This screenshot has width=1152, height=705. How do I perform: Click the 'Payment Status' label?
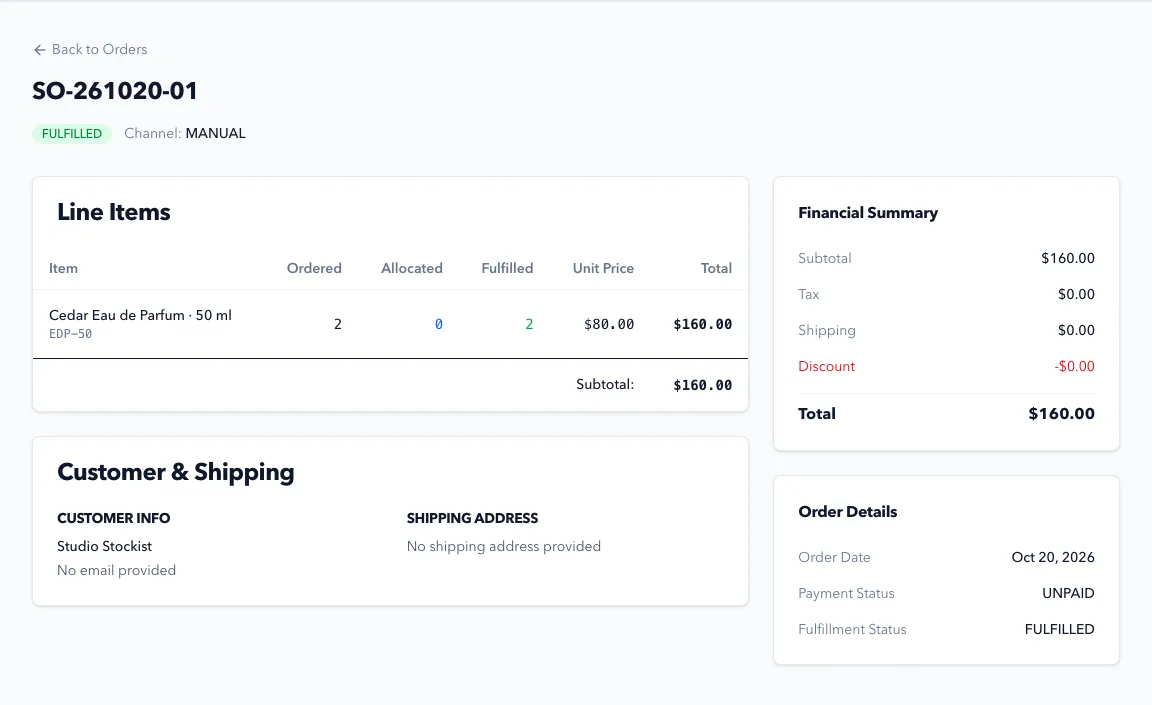pyautogui.click(x=846, y=593)
